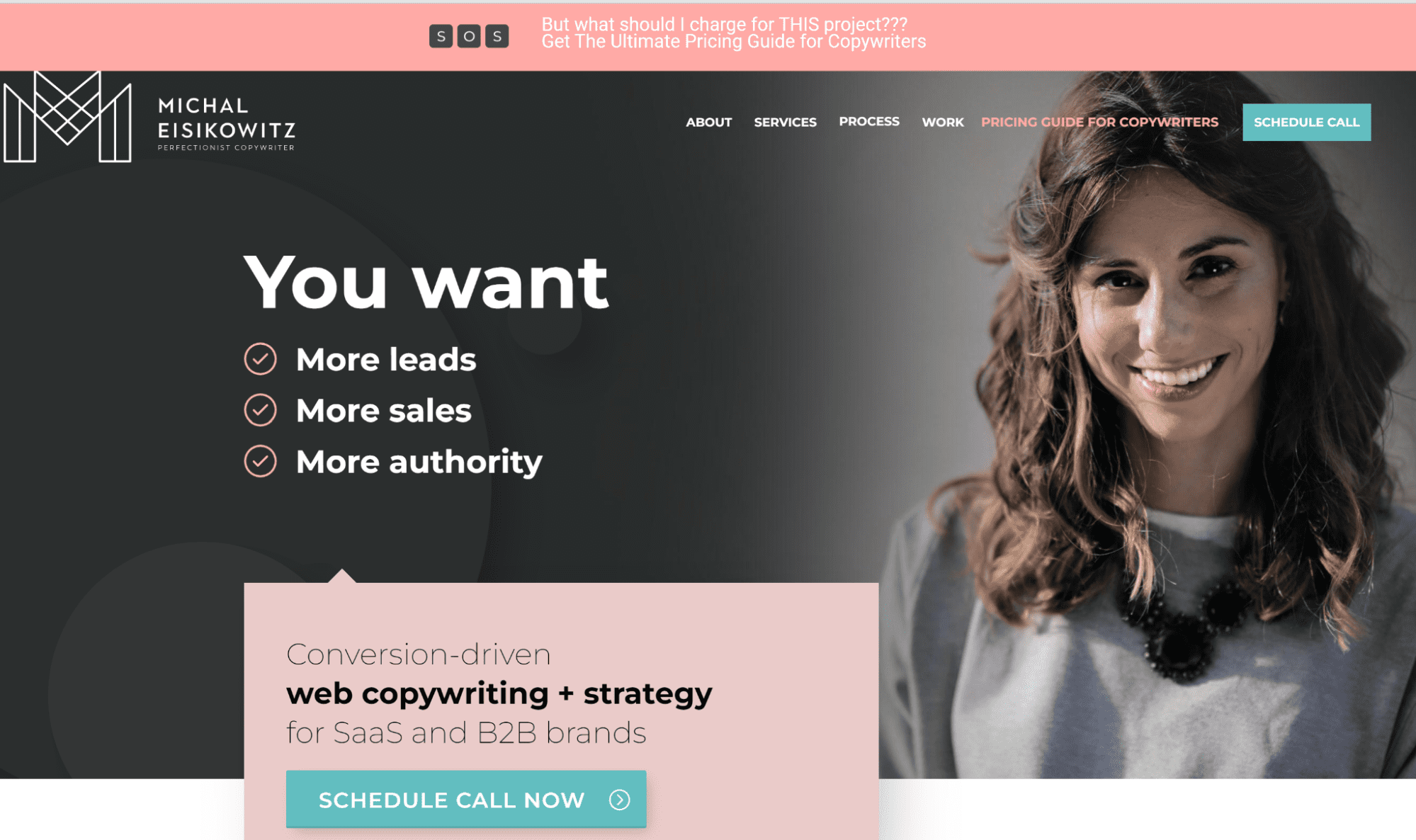Click the You want heading

(426, 283)
